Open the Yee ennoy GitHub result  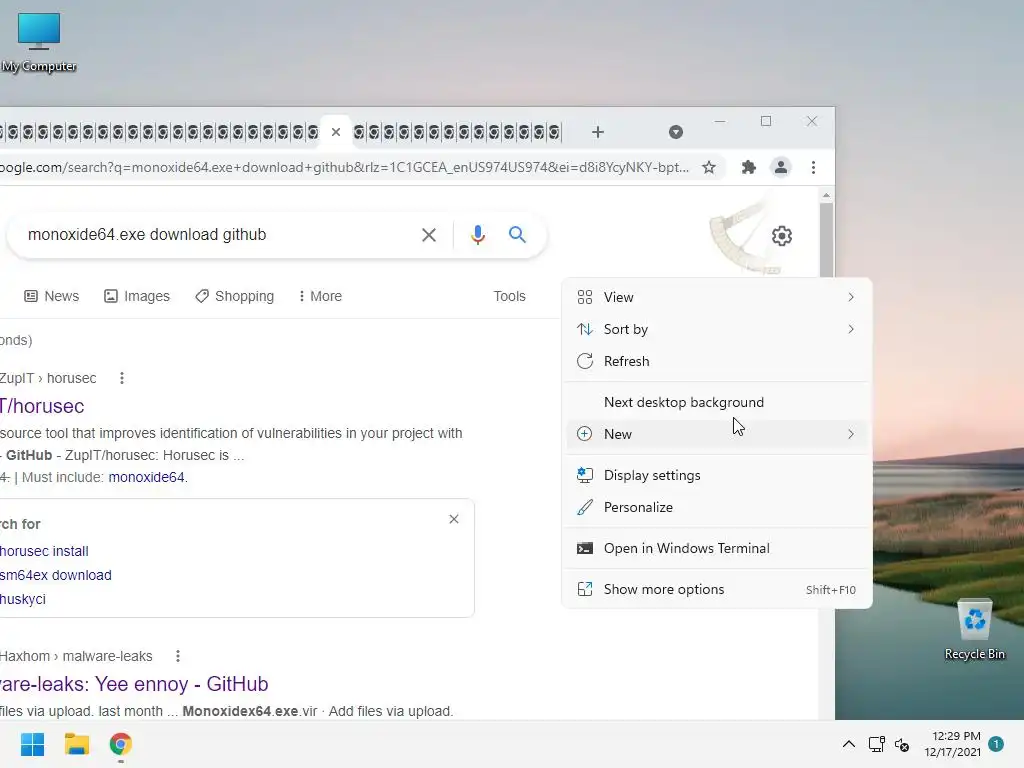(x=134, y=684)
